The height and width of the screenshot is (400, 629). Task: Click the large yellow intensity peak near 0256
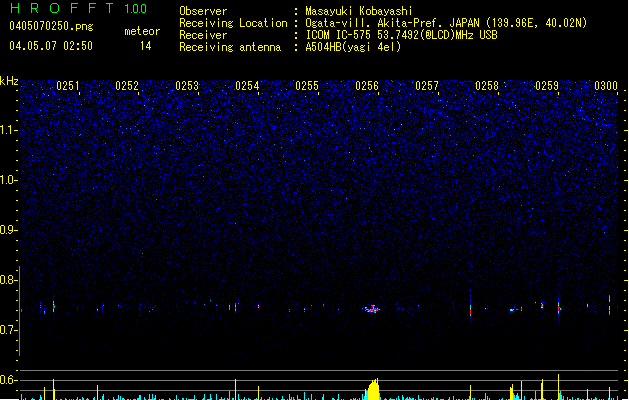click(373, 389)
